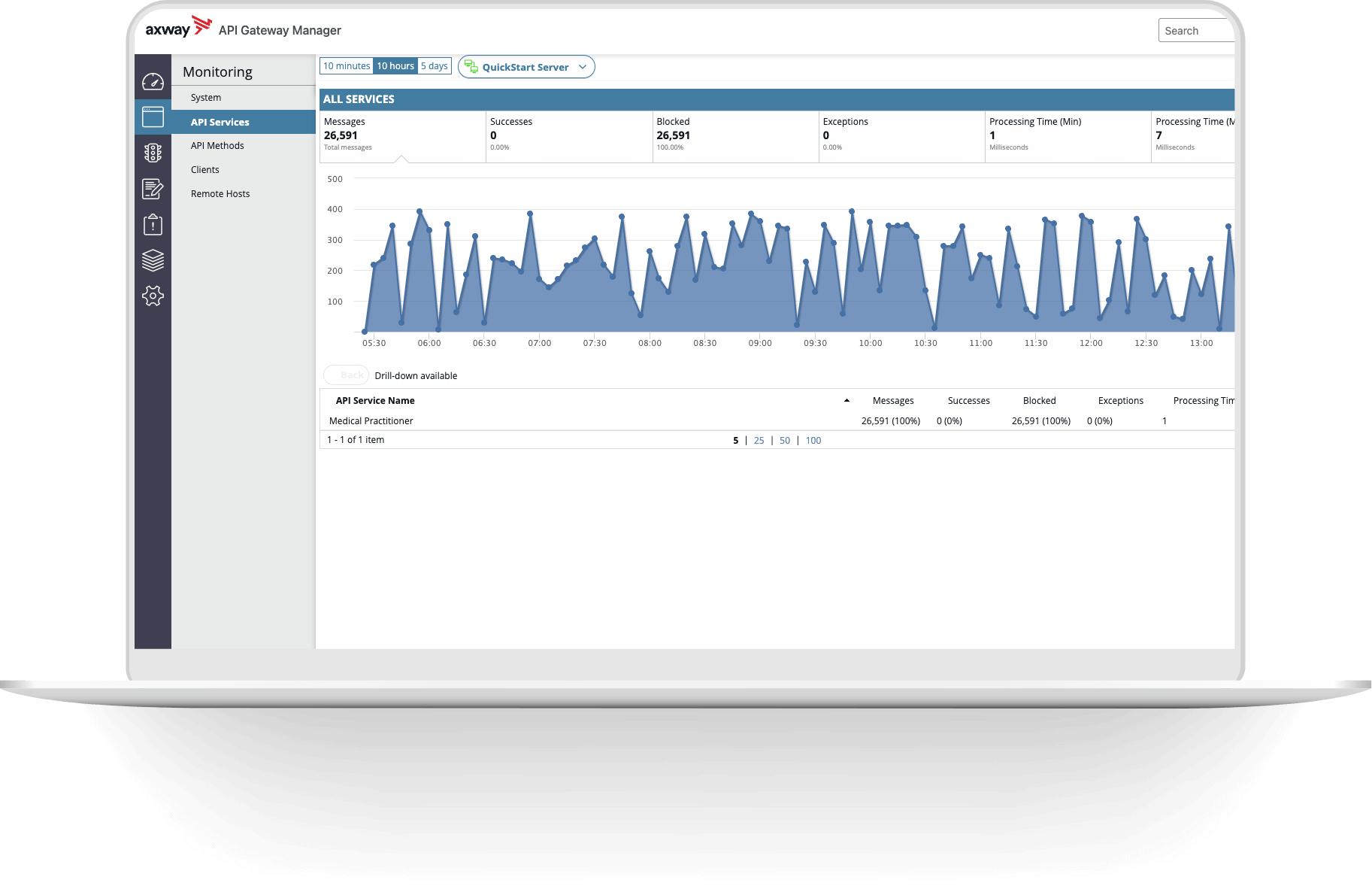Open the Traffic light icon in sidebar
Image resolution: width=1372 pixels, height=889 pixels.
point(153,153)
